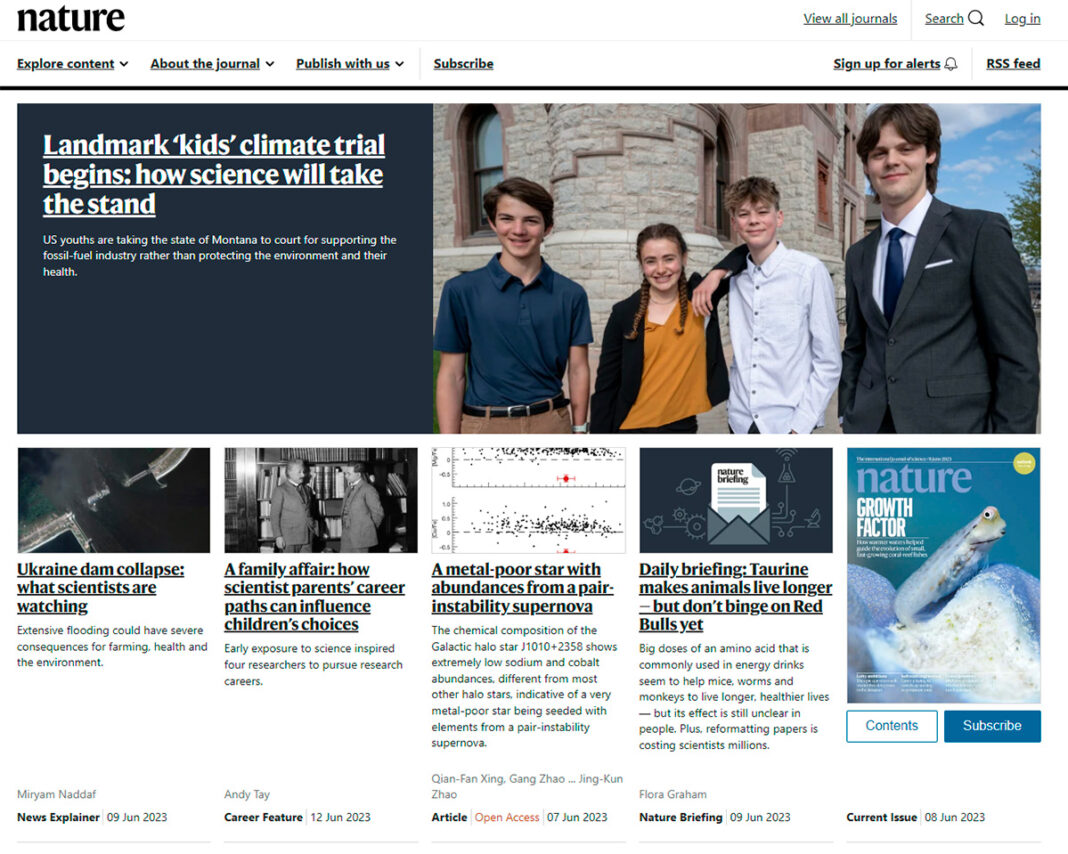Expand the Explore content dropdown
Viewport: 1068px width, 854px height.
click(72, 63)
